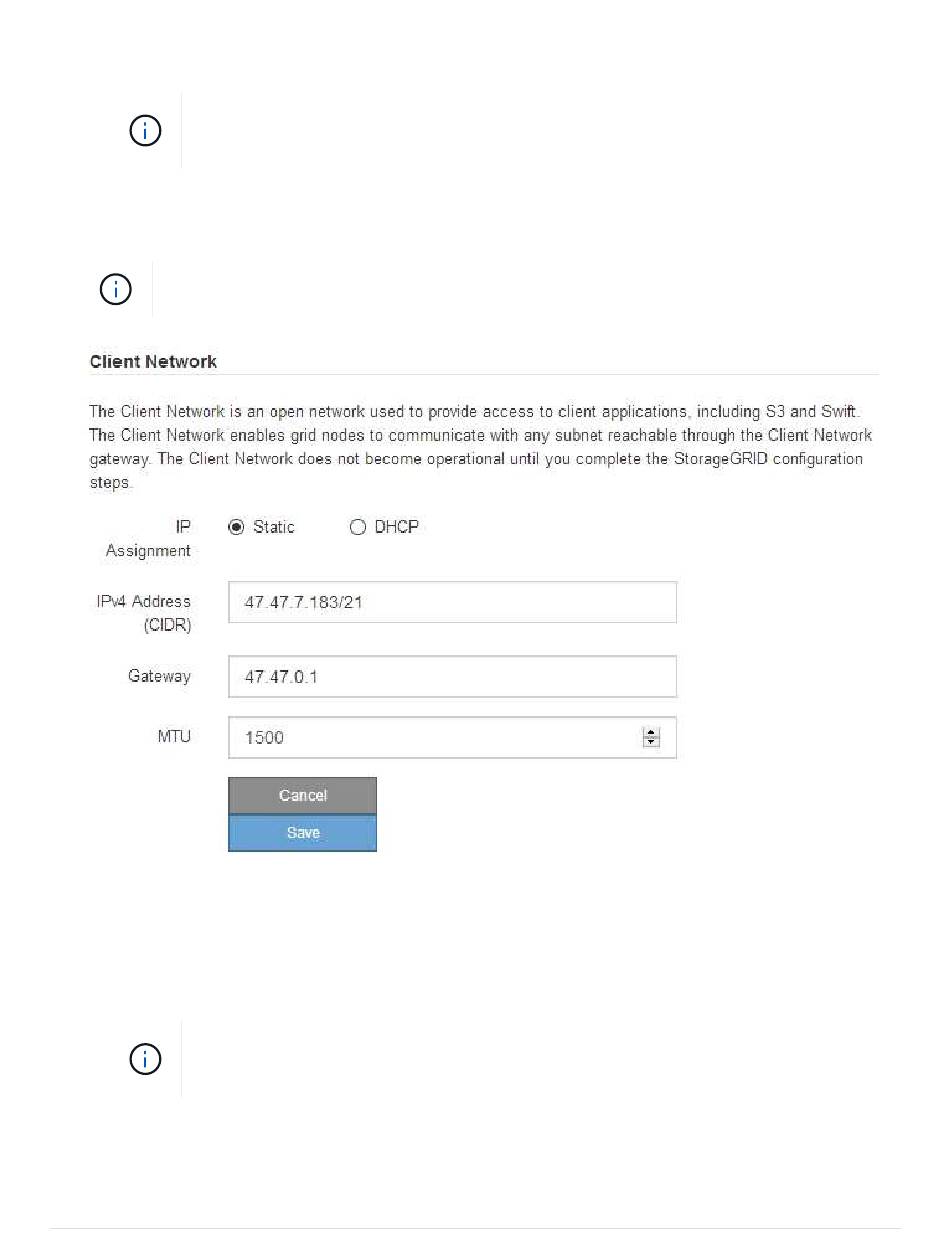Click the Gateway field showing 47.47.0.1
This screenshot has height=1248, width=950.
click(x=452, y=677)
